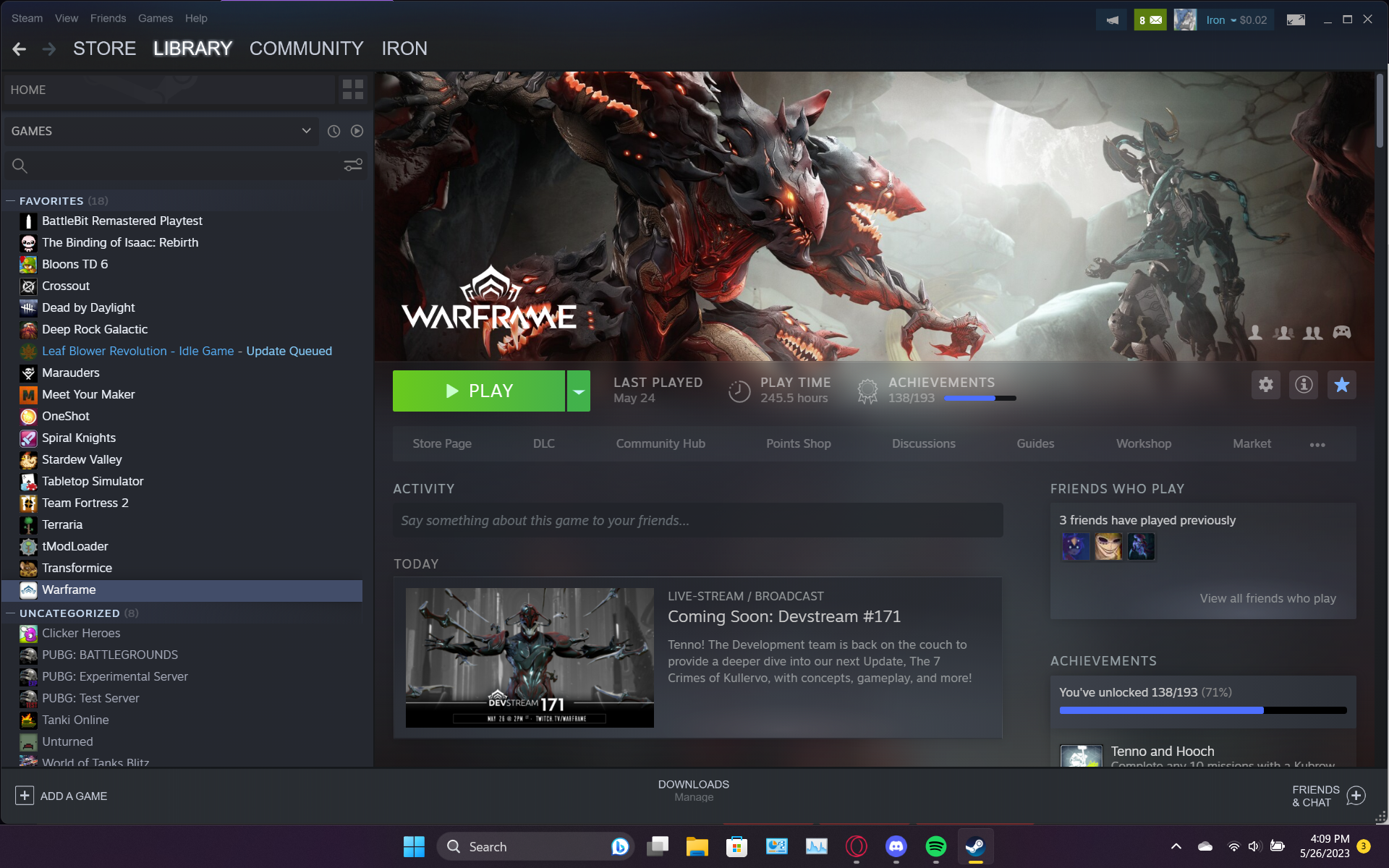Click achievements 138/193 progress in header
The width and height of the screenshot is (1389, 868).
coord(952,398)
